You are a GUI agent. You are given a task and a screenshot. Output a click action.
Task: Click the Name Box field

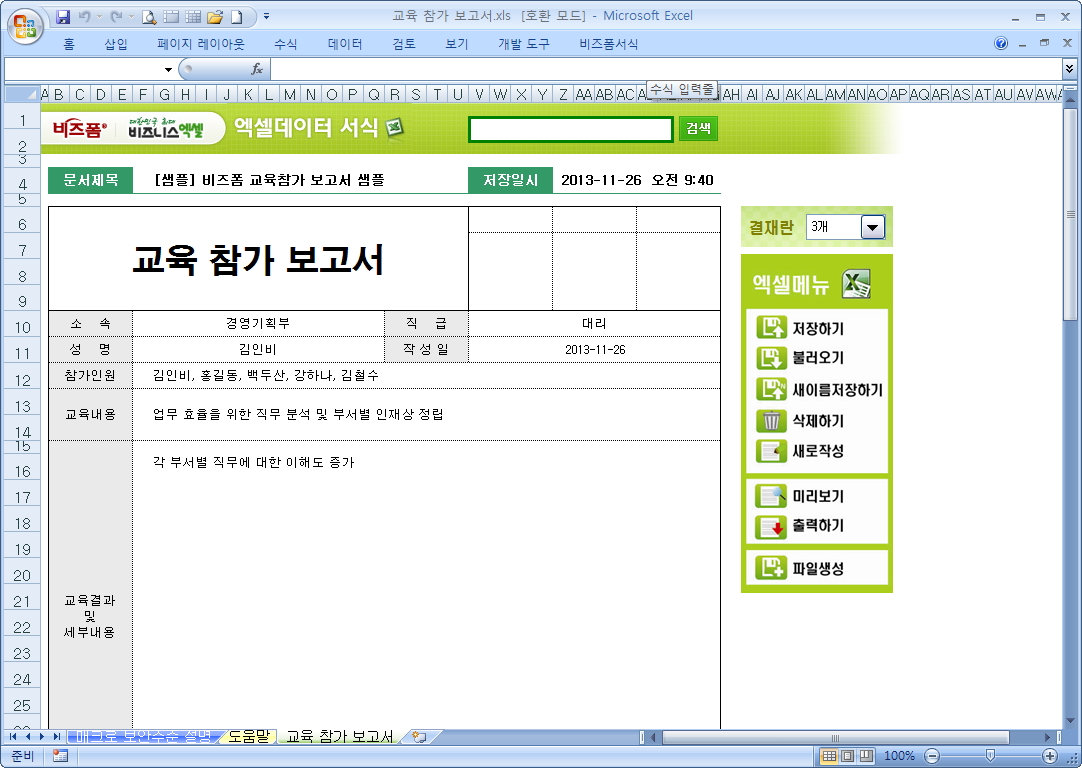click(x=83, y=69)
